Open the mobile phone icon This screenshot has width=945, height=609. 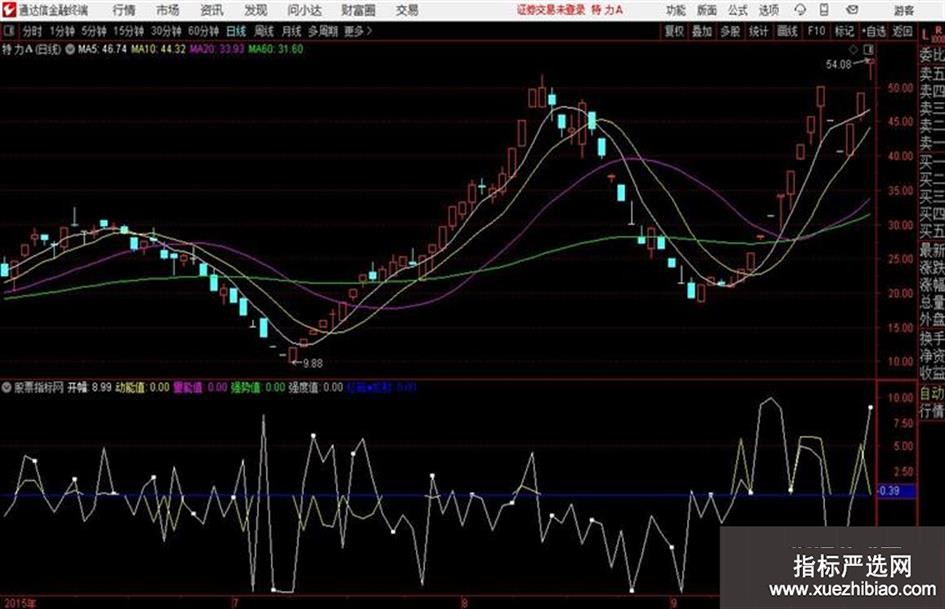pos(824,10)
